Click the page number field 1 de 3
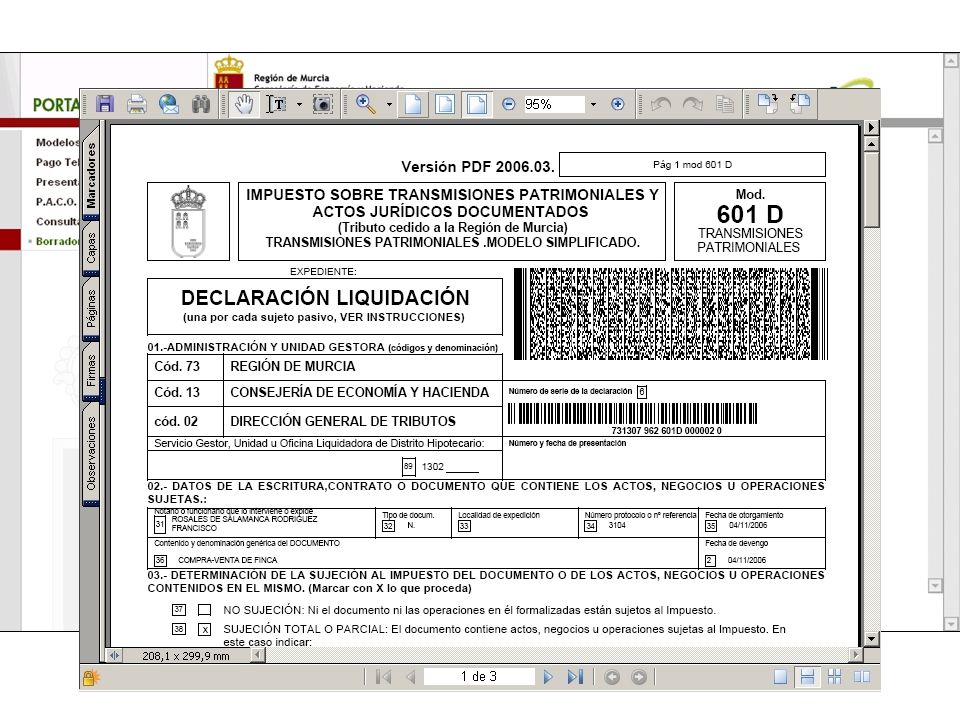This screenshot has height=720, width=960. (479, 677)
